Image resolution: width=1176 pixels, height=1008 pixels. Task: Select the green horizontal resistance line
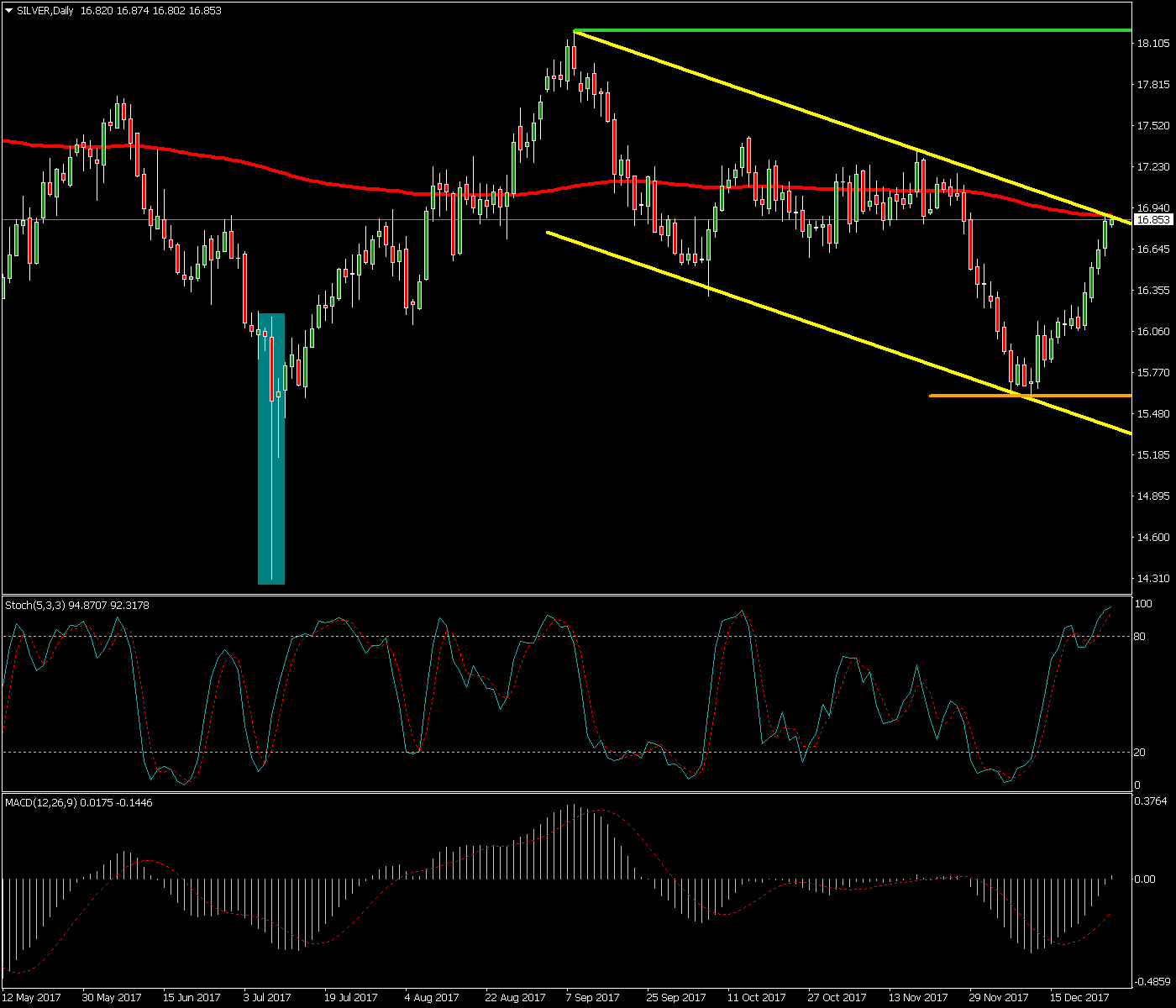coord(840,30)
